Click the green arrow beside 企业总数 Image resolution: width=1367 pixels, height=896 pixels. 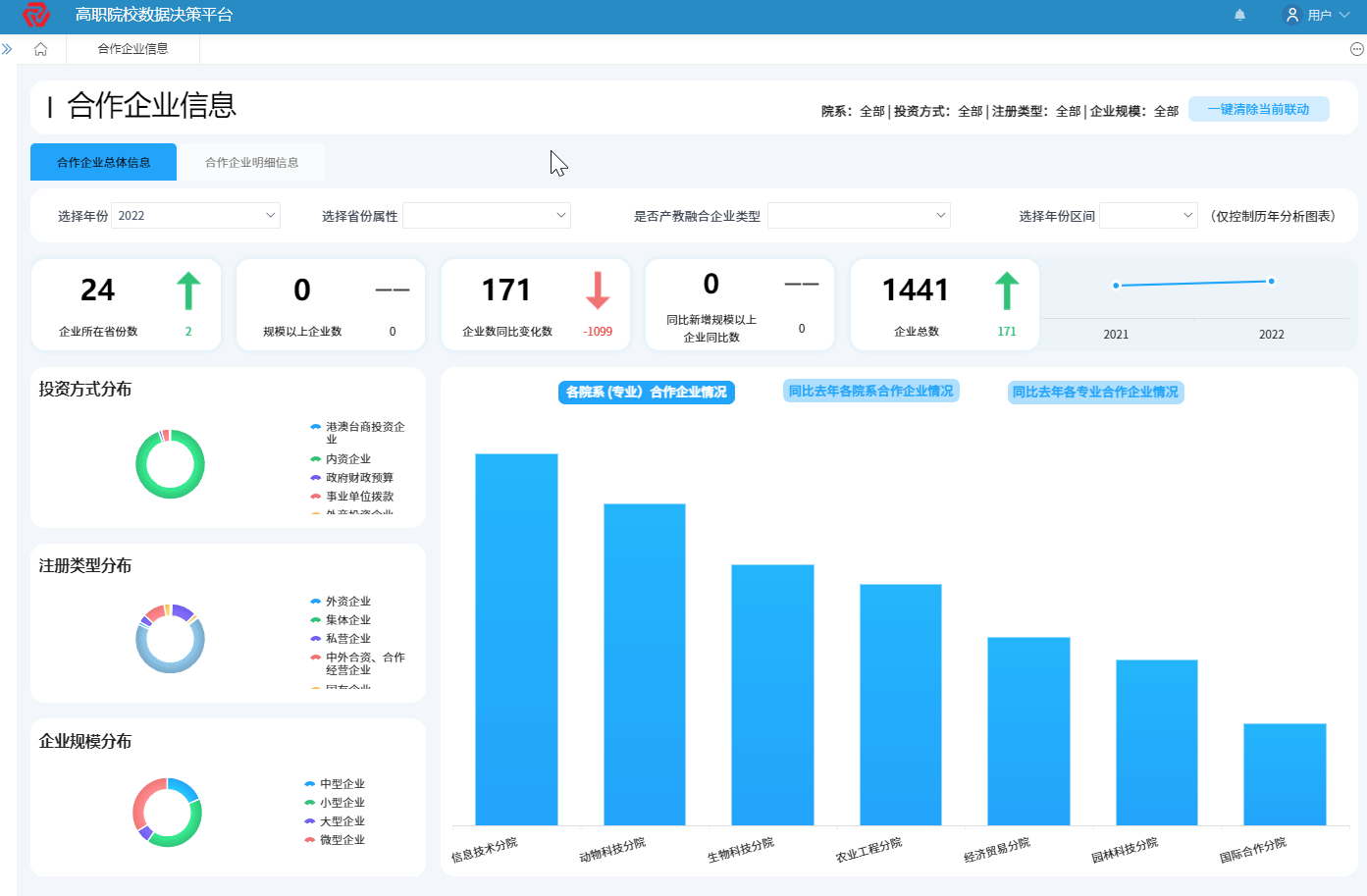pyautogui.click(x=1007, y=291)
